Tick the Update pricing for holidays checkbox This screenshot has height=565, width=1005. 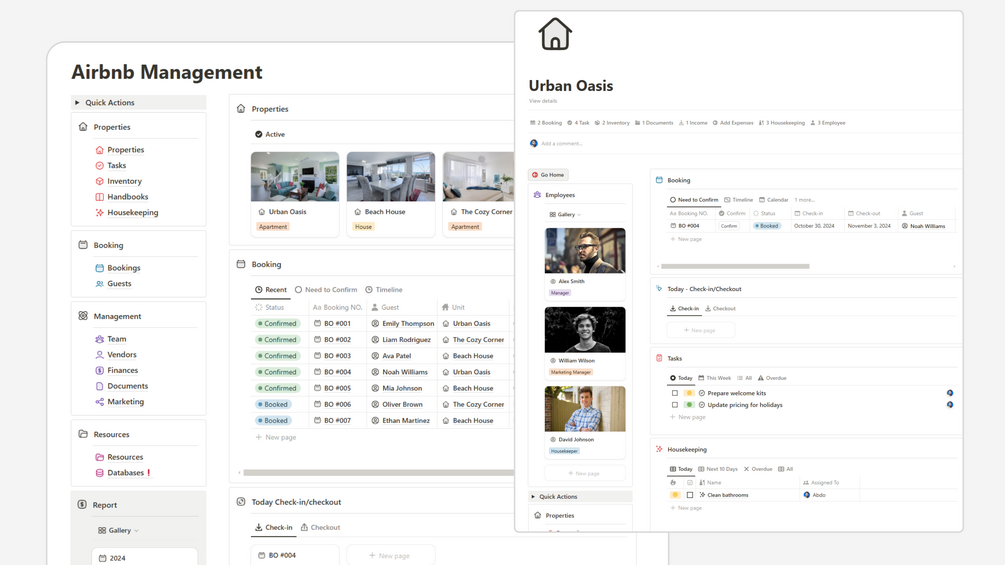[674, 405]
